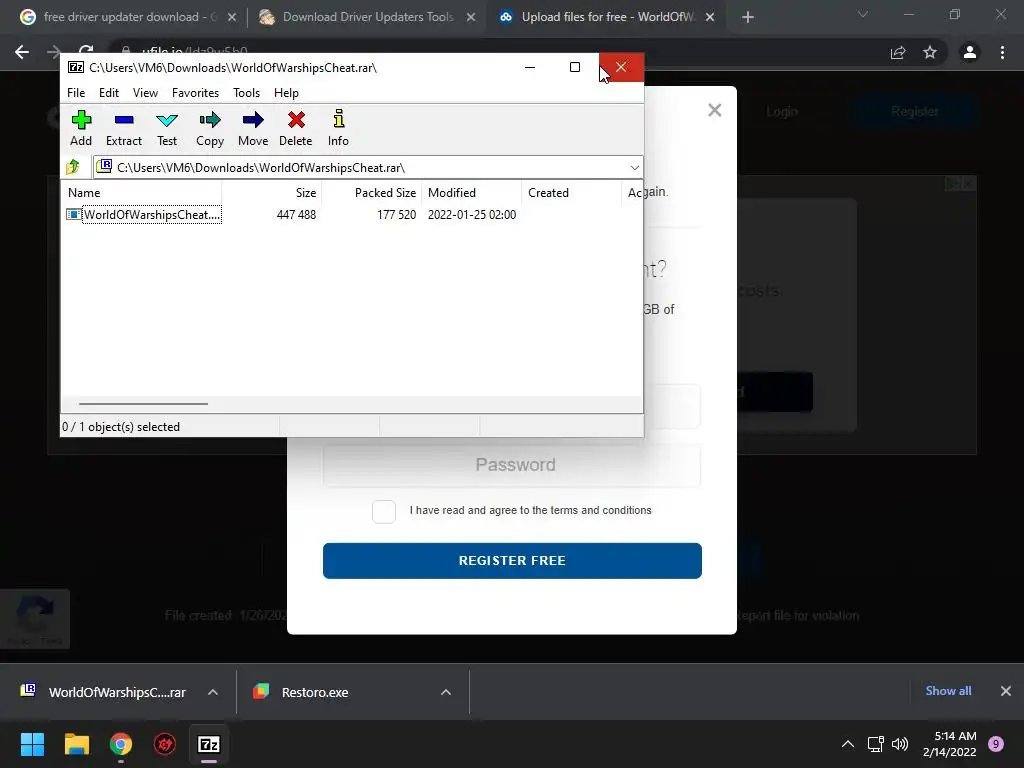The image size is (1024, 768).
Task: Click the Login link on the webpage
Action: tap(782, 112)
